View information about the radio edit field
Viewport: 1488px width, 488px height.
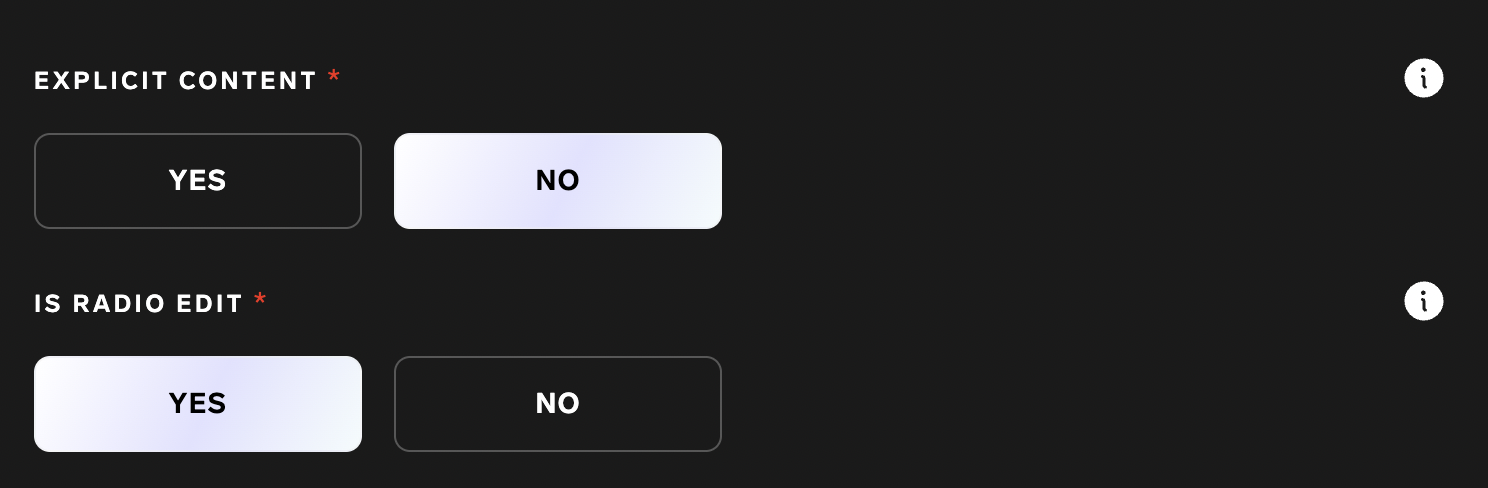[x=1424, y=301]
